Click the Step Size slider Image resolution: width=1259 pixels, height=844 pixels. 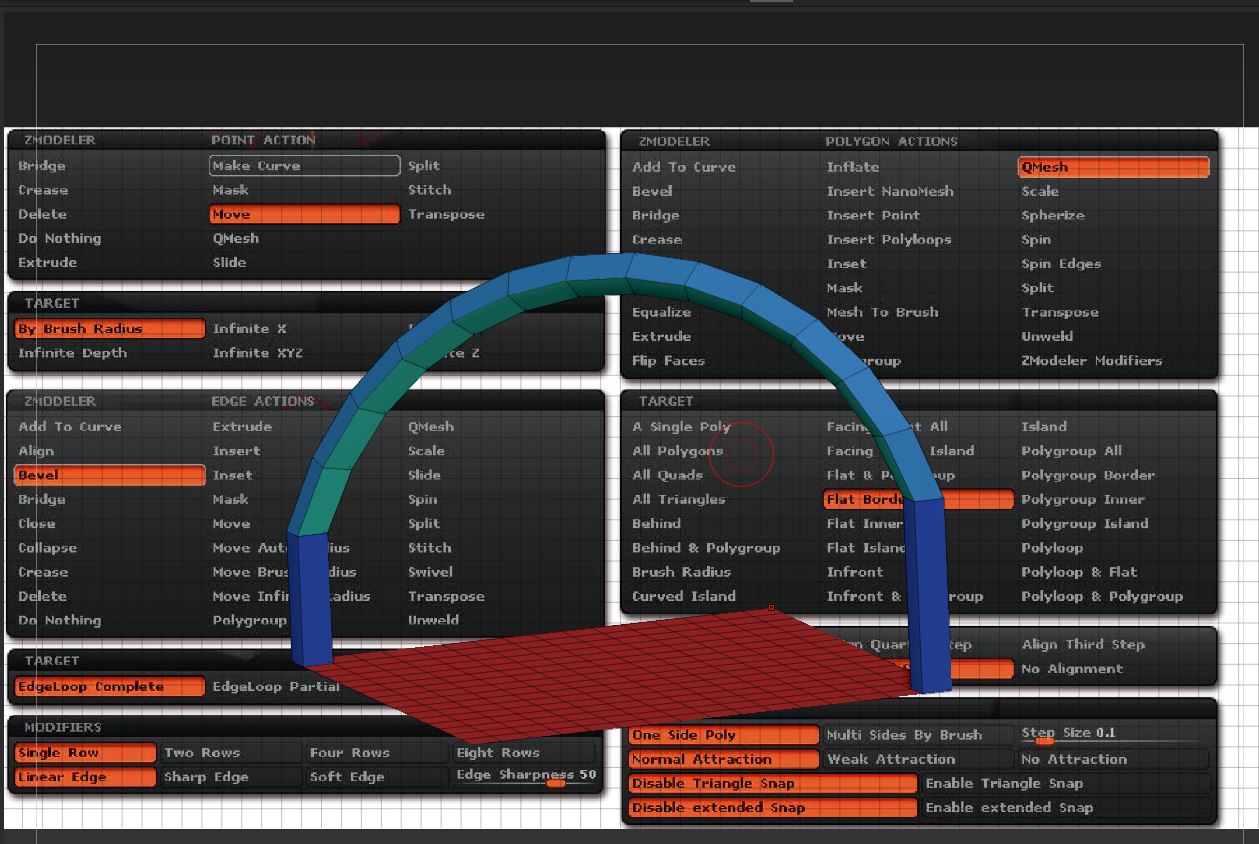[x=1044, y=741]
